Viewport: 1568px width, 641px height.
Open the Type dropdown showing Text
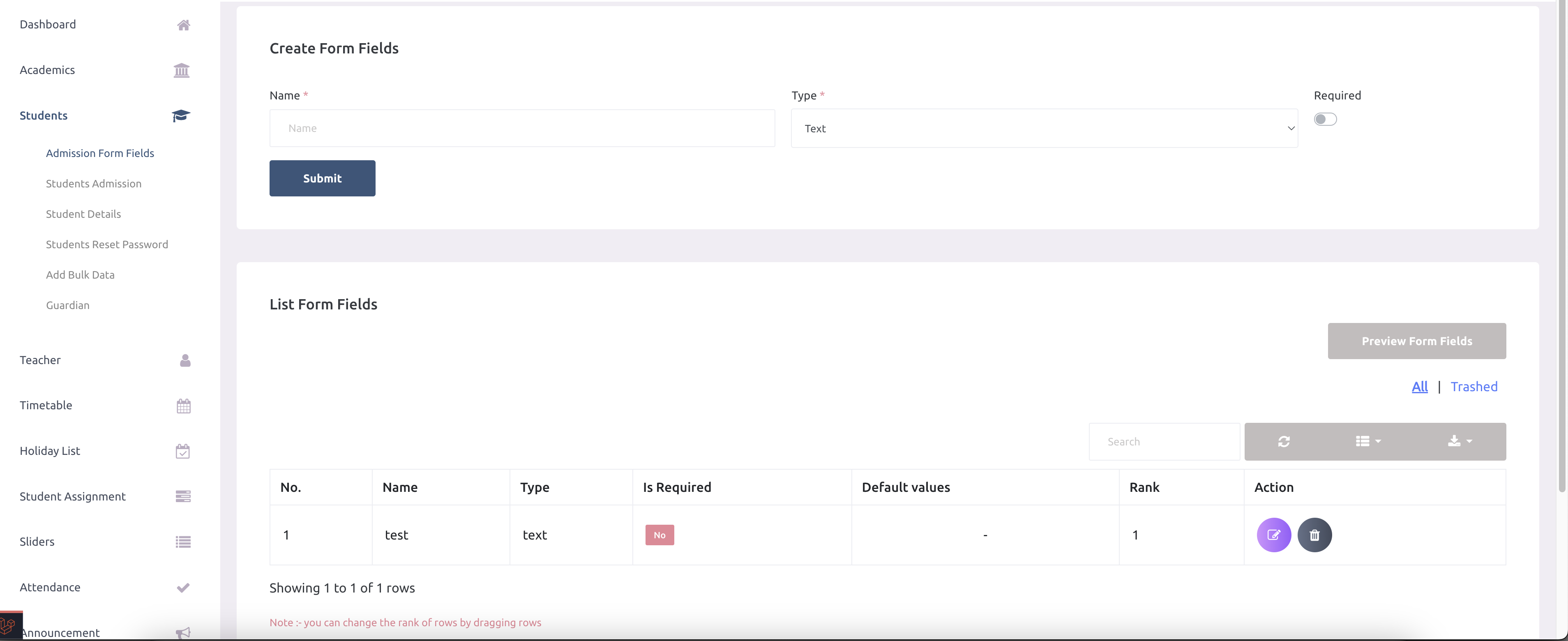click(x=1045, y=128)
